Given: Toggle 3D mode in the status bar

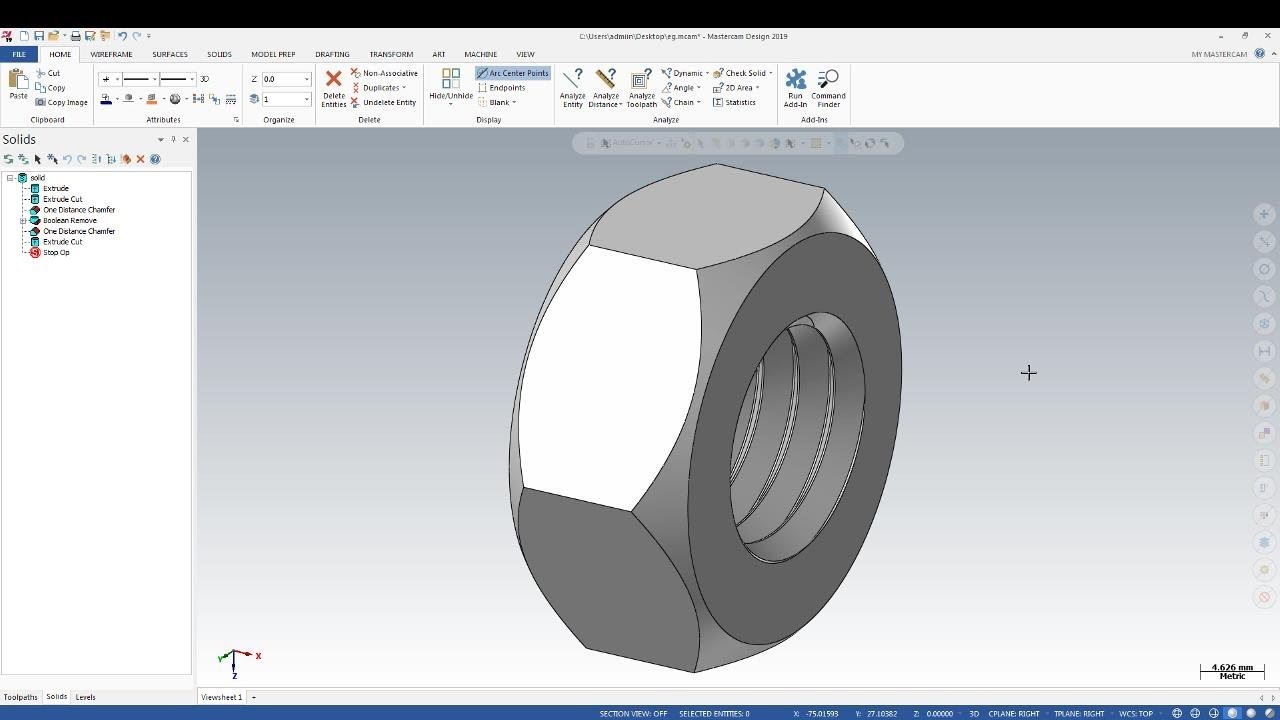Looking at the screenshot, I should pyautogui.click(x=973, y=714).
